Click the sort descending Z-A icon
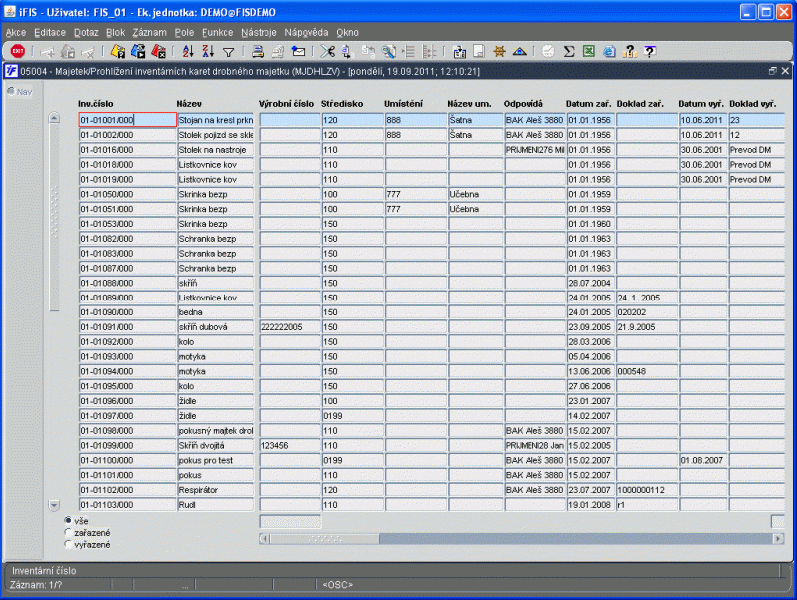 208,51
